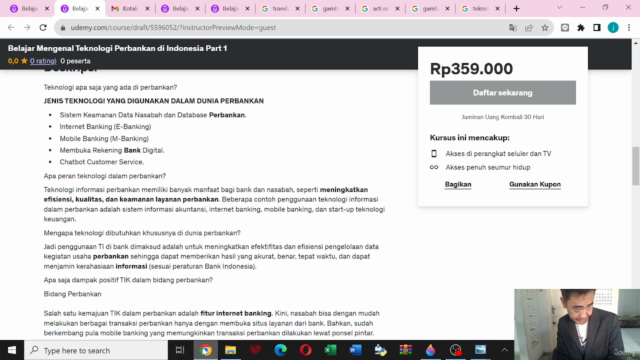Open the Chrome three-dot menu
The height and width of the screenshot is (360, 640).
[629, 28]
